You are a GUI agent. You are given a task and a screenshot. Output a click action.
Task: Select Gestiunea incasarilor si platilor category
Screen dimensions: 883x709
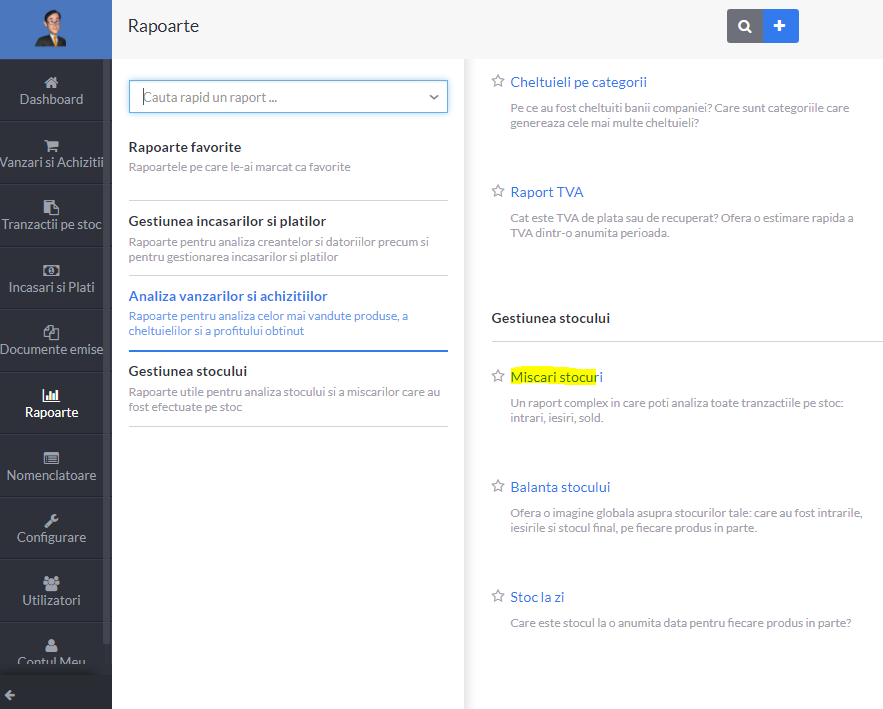point(288,238)
